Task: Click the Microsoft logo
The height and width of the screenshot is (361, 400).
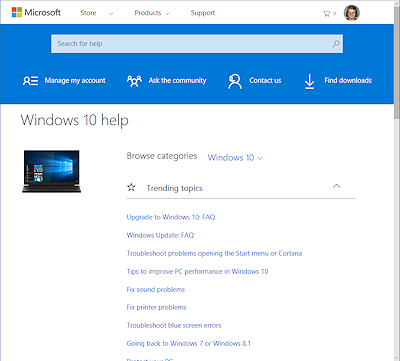Action: [x=36, y=13]
